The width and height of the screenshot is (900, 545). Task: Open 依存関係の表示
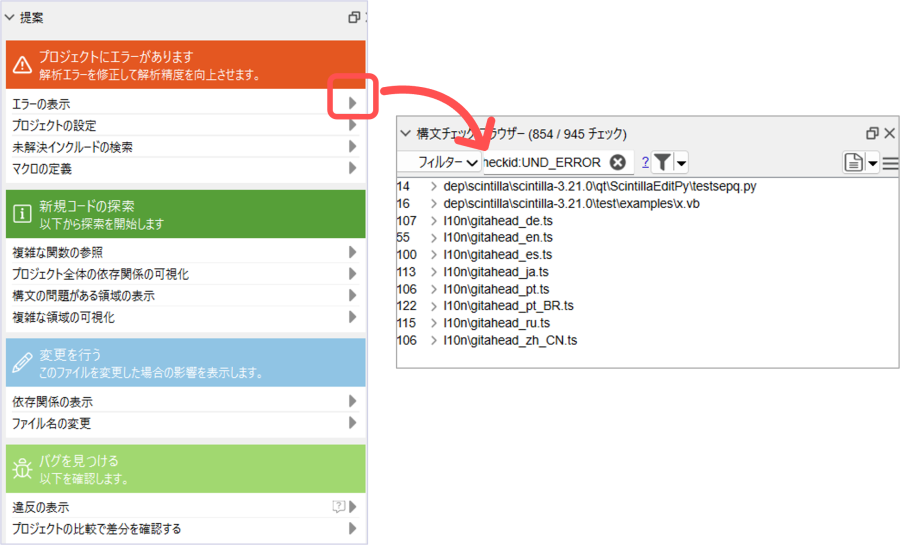pyautogui.click(x=52, y=402)
